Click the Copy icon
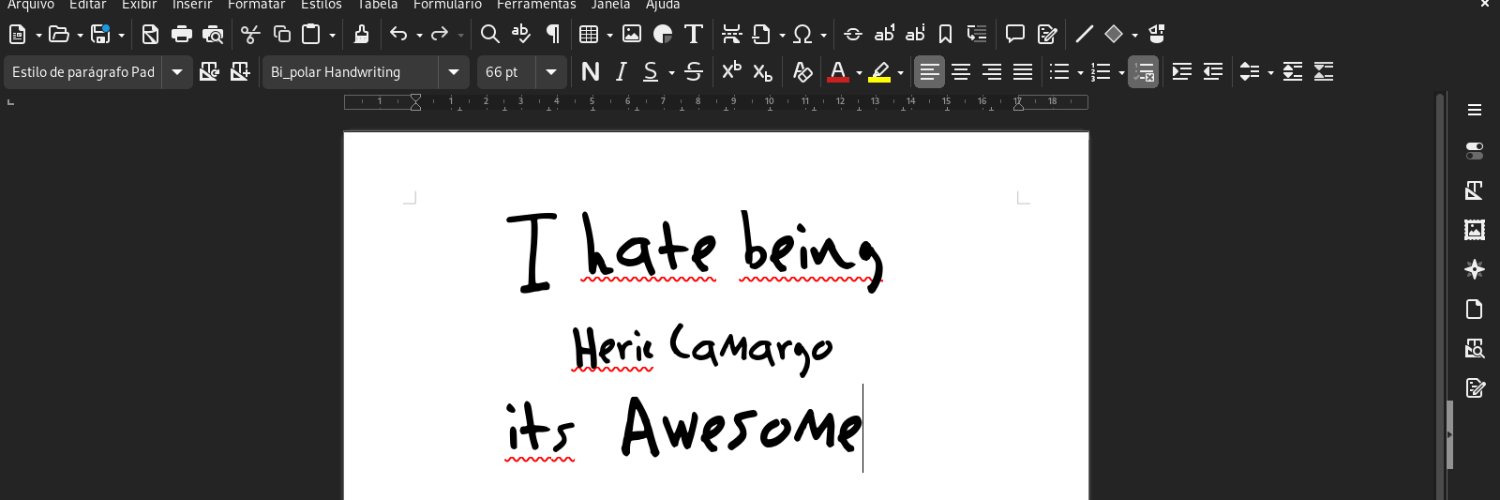 (282, 35)
